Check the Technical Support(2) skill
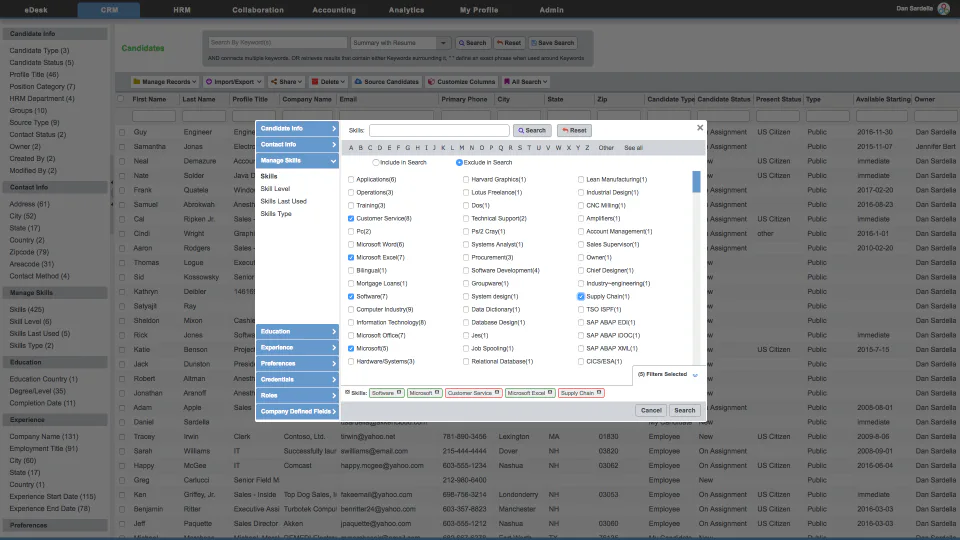The width and height of the screenshot is (960, 540). [x=466, y=219]
